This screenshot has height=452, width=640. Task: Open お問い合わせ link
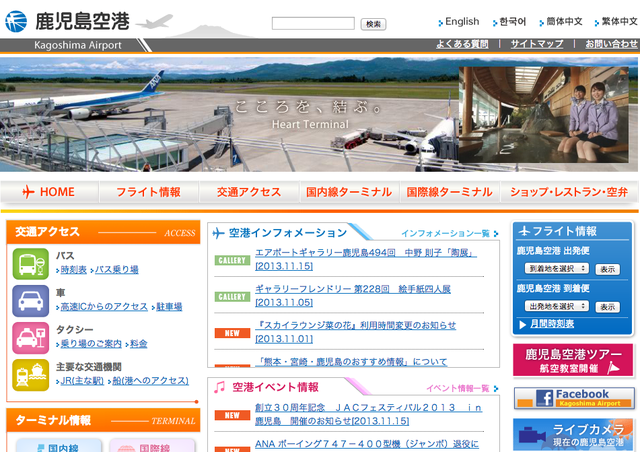611,44
